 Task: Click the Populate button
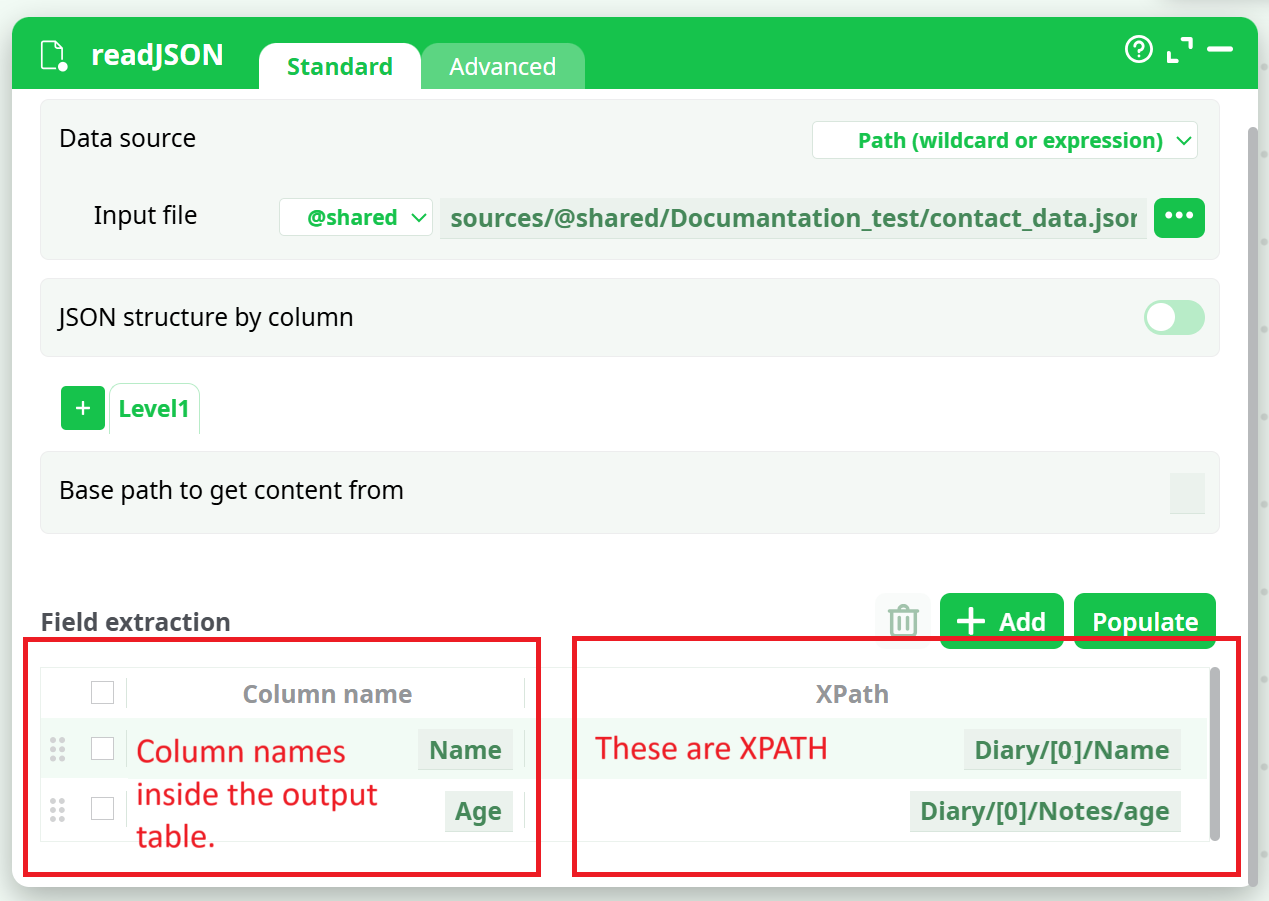pyautogui.click(x=1144, y=622)
